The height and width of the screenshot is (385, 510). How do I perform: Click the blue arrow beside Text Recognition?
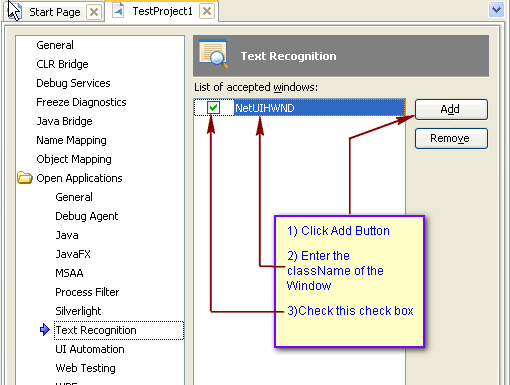(45, 330)
